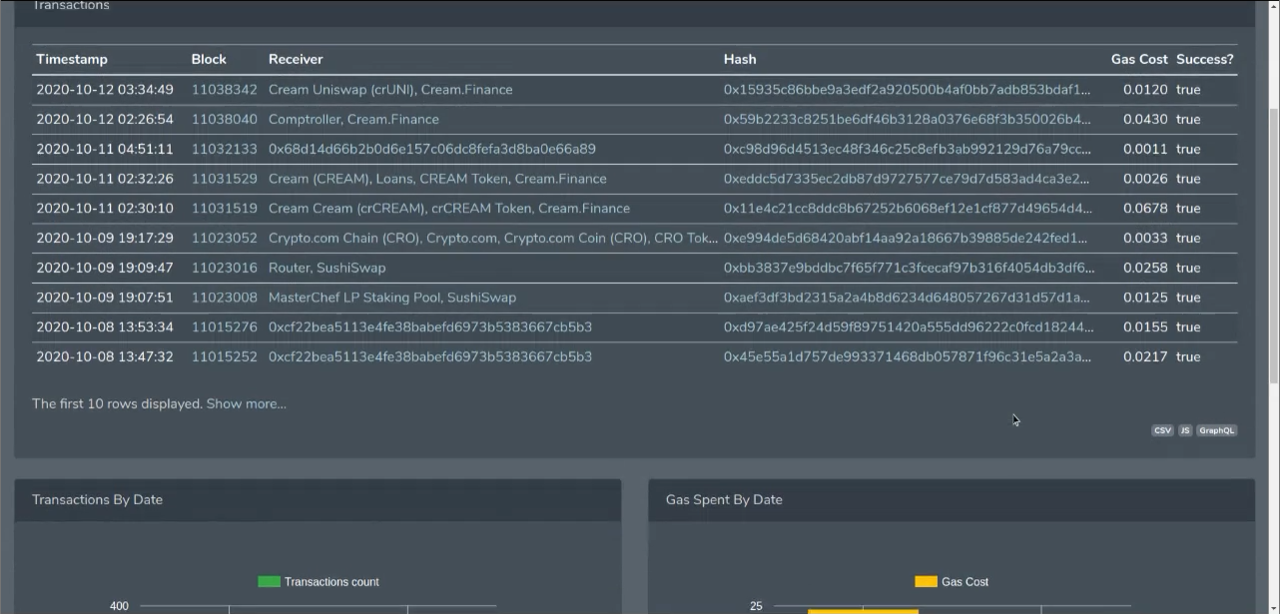Open the GraphQL query for transactions
The image size is (1280, 614).
point(1216,430)
